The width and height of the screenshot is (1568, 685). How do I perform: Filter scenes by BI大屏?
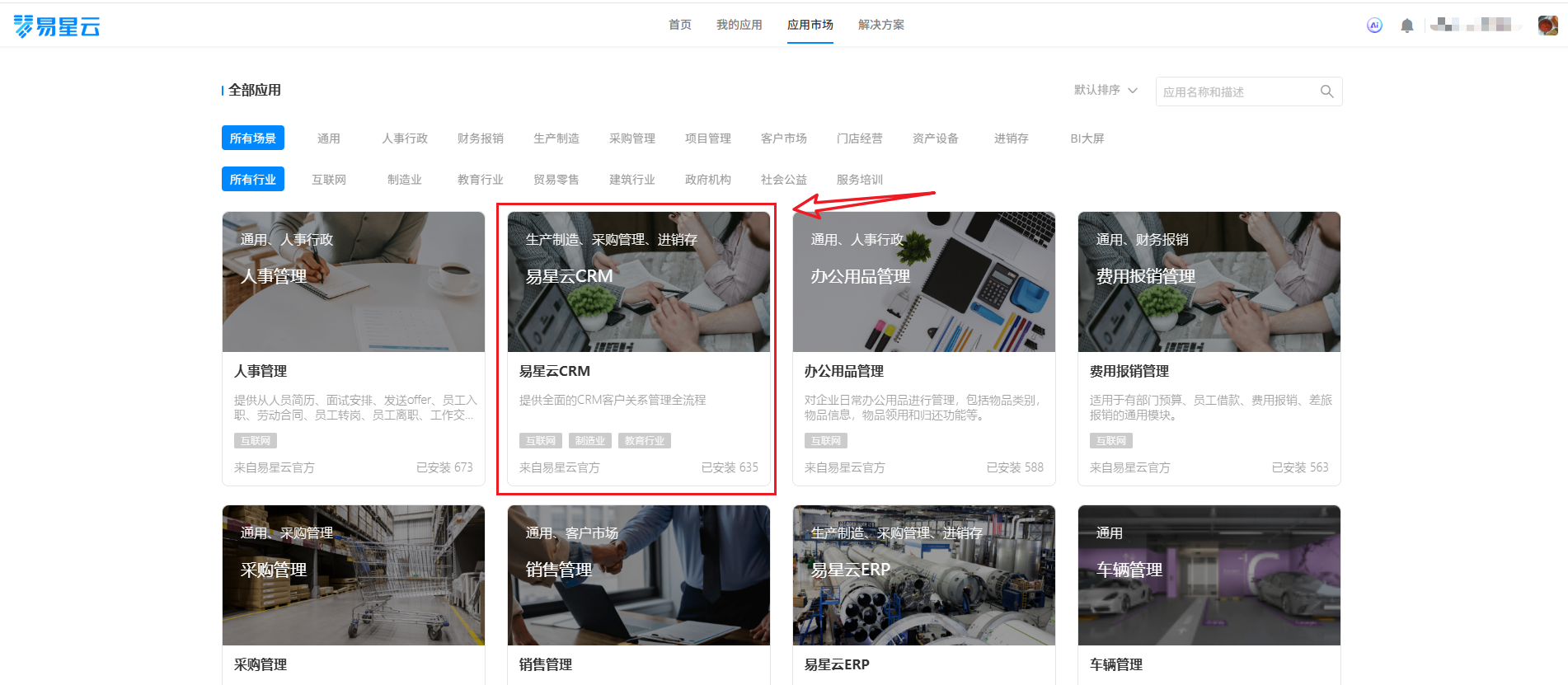pyautogui.click(x=1087, y=138)
